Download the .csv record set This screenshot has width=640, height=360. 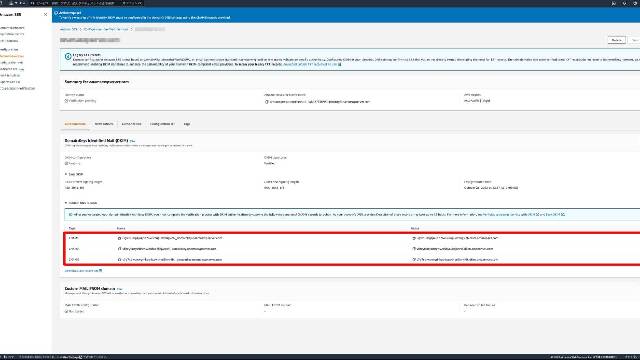coord(83,271)
